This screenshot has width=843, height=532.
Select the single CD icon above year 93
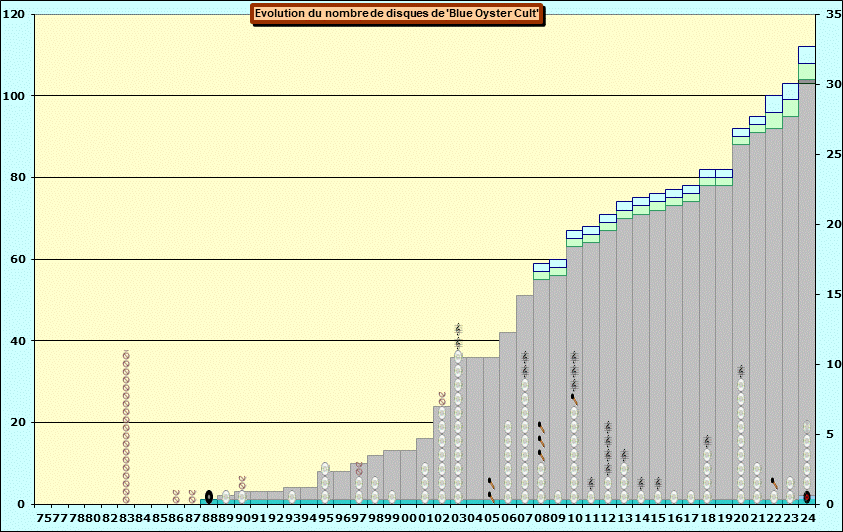[291, 497]
